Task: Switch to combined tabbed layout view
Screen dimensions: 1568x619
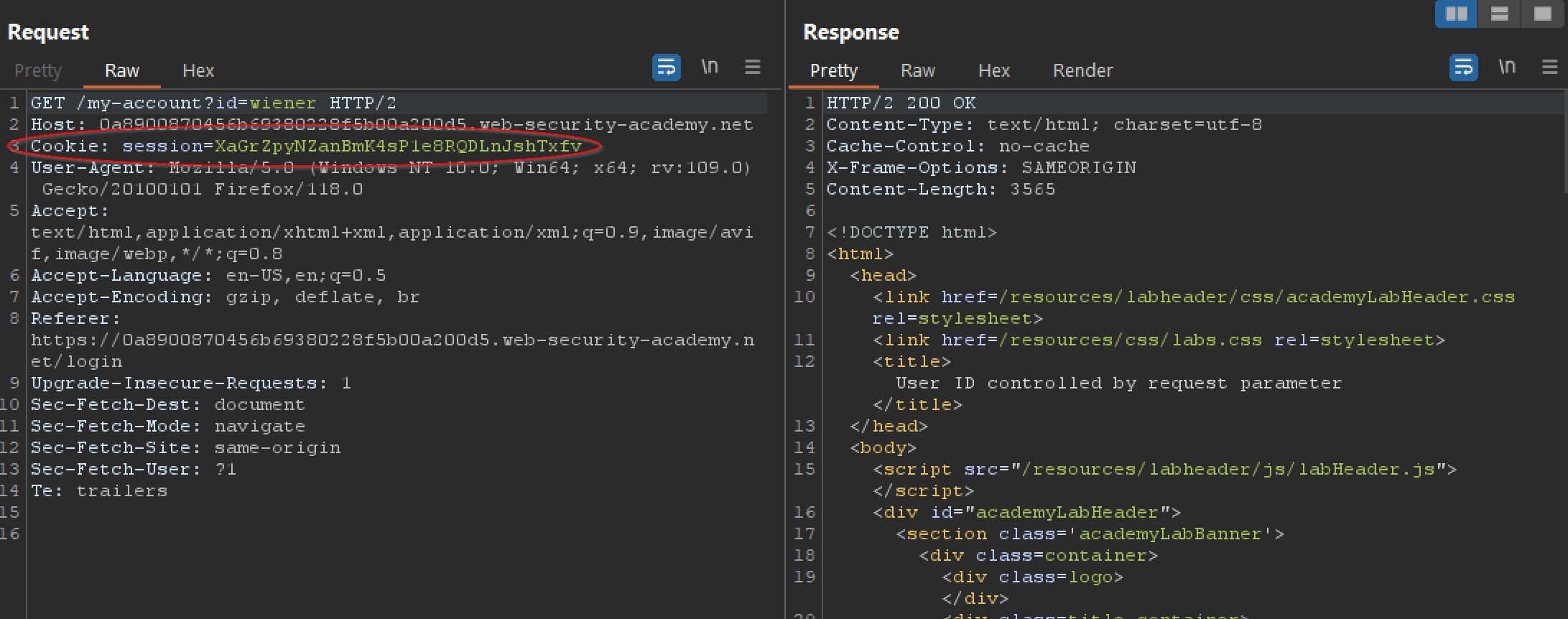Action: point(1542,14)
